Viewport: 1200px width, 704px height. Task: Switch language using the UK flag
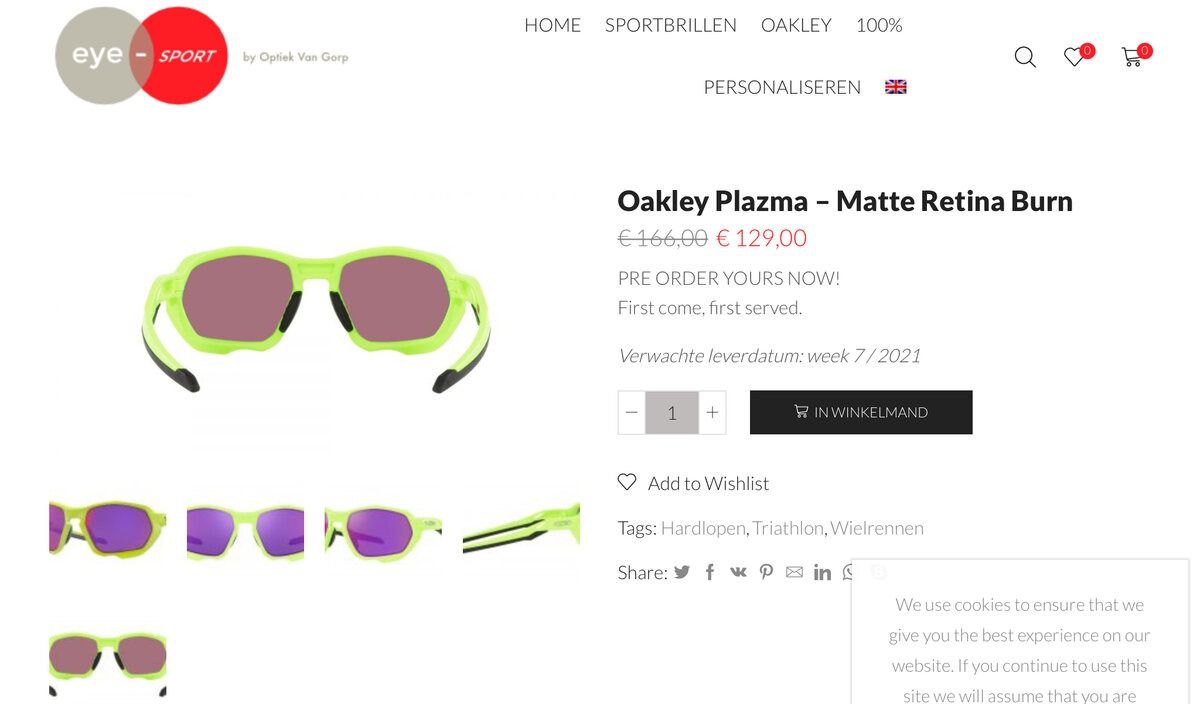pyautogui.click(x=896, y=87)
